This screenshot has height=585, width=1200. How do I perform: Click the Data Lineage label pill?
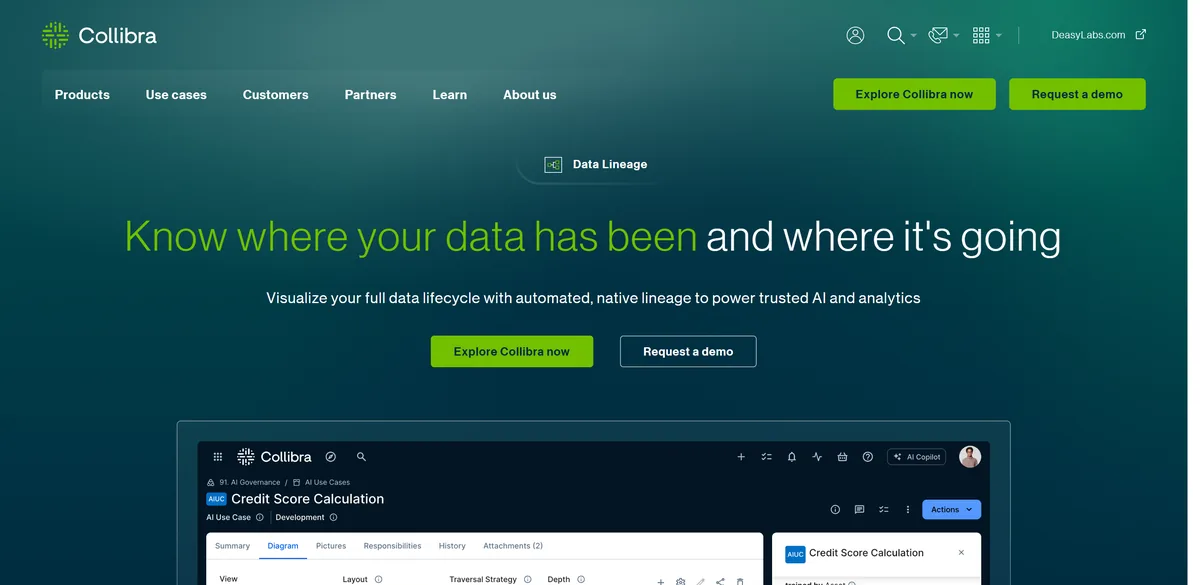point(596,164)
